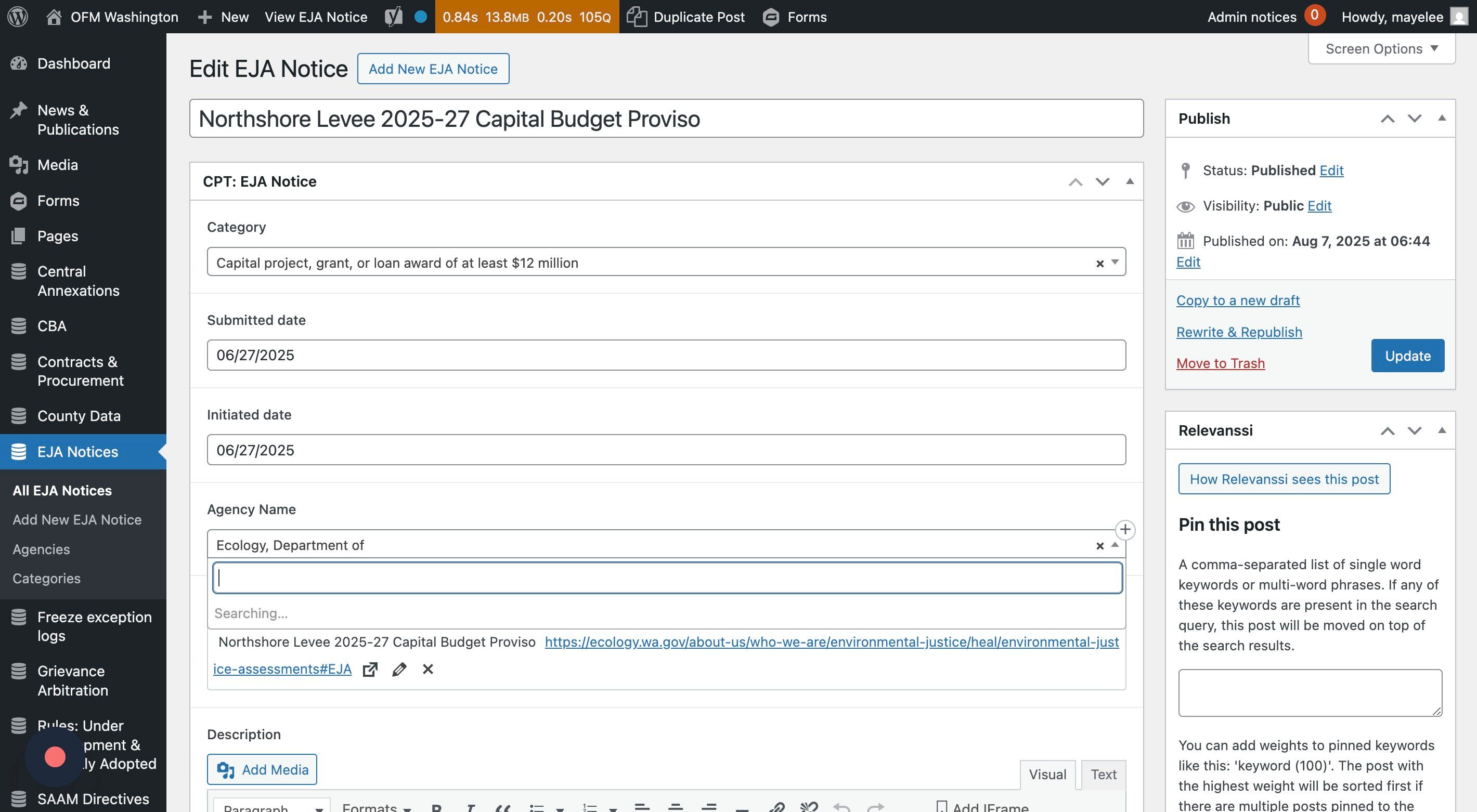The width and height of the screenshot is (1477, 812).
Task: Edit the linked notice with the pencil icon
Action: 399,670
